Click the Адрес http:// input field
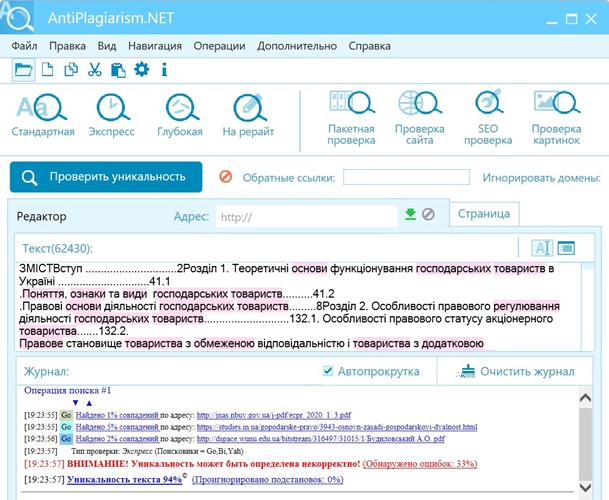The height and width of the screenshot is (500, 609). (306, 216)
